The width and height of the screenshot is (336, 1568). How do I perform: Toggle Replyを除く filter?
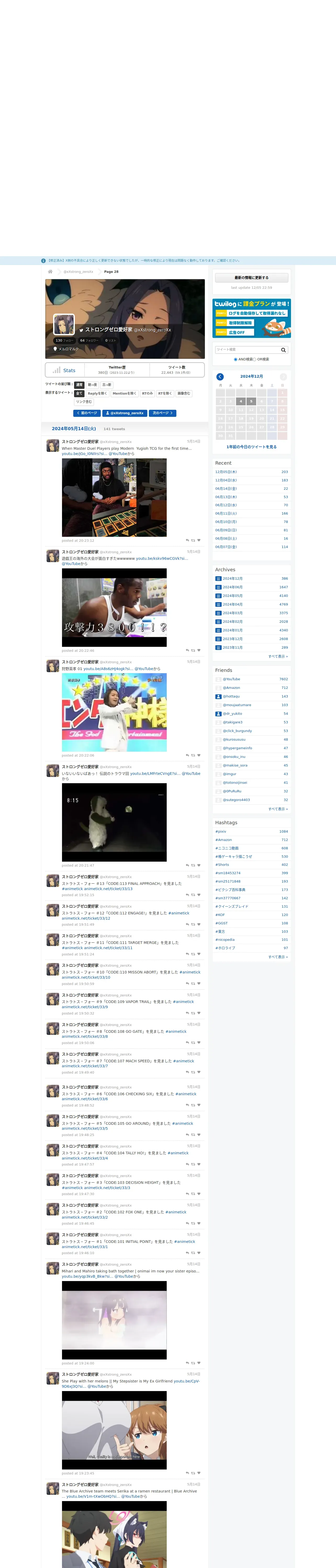pos(98,393)
